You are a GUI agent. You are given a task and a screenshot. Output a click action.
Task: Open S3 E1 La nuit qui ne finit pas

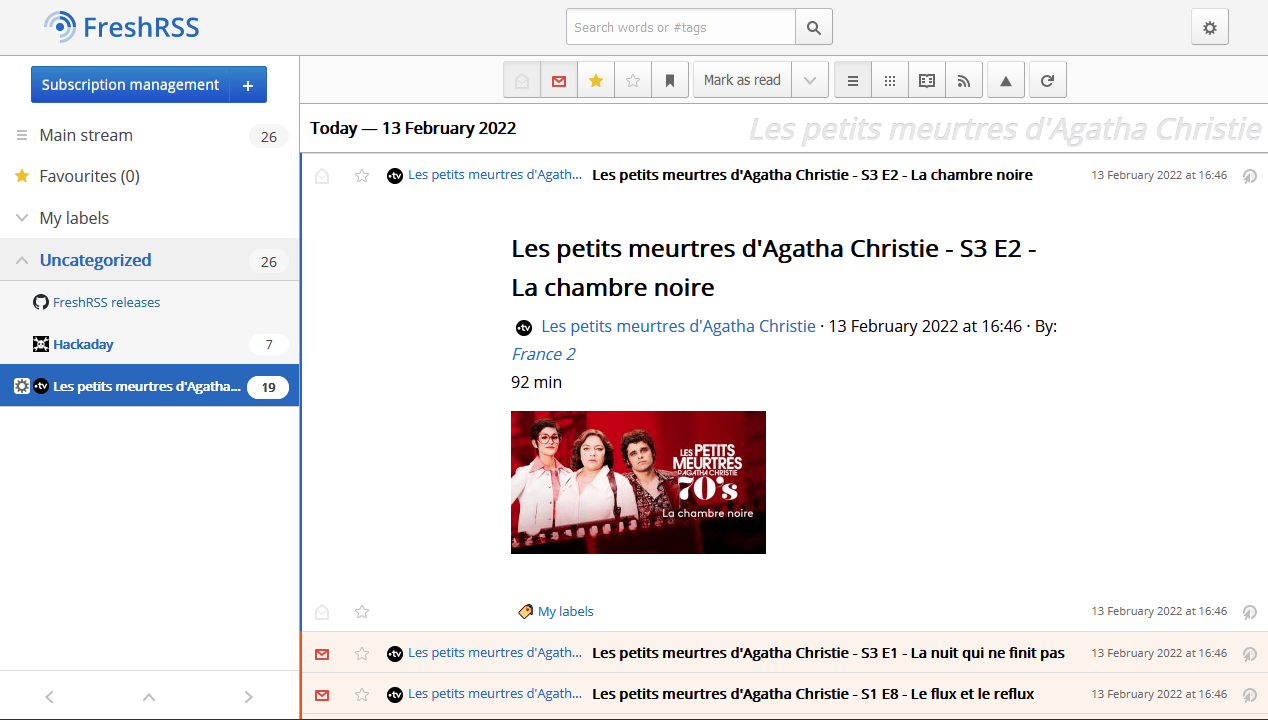tap(828, 653)
